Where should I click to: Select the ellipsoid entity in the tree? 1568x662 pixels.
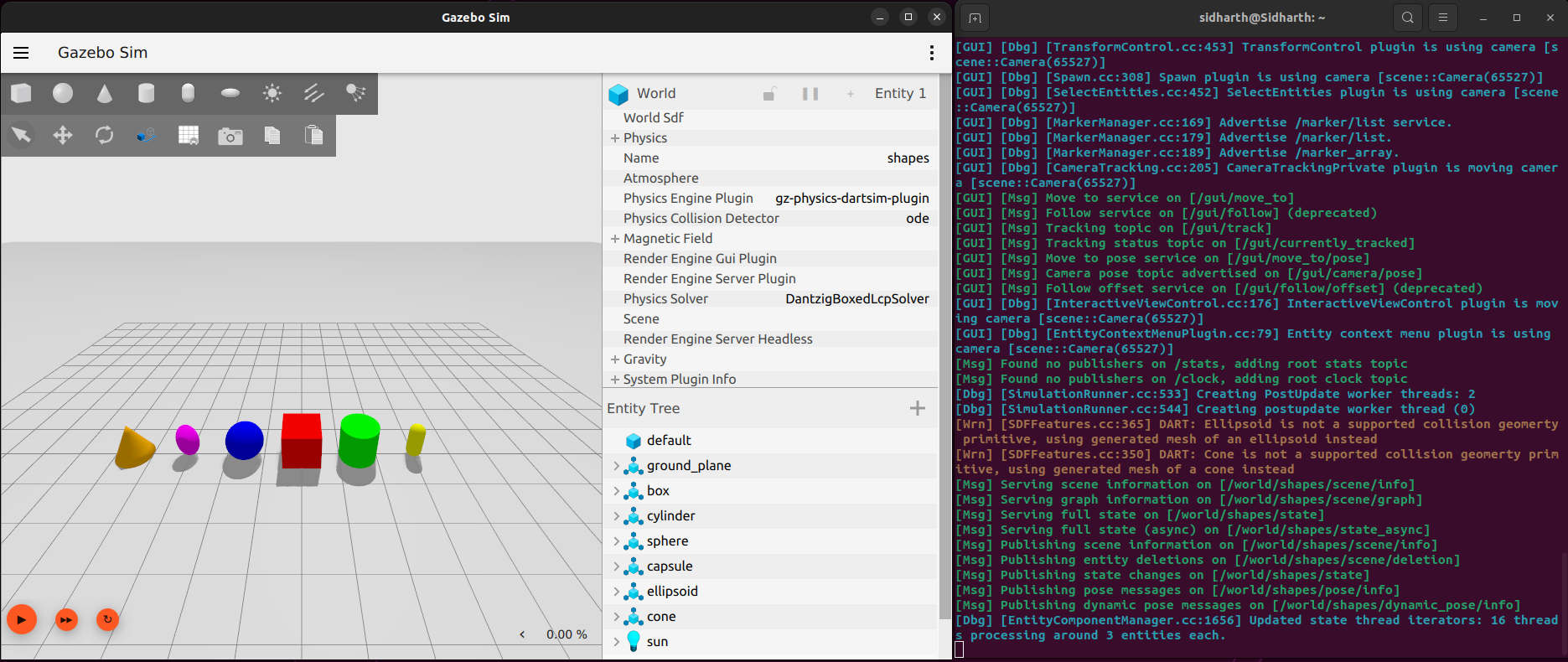[x=672, y=592]
